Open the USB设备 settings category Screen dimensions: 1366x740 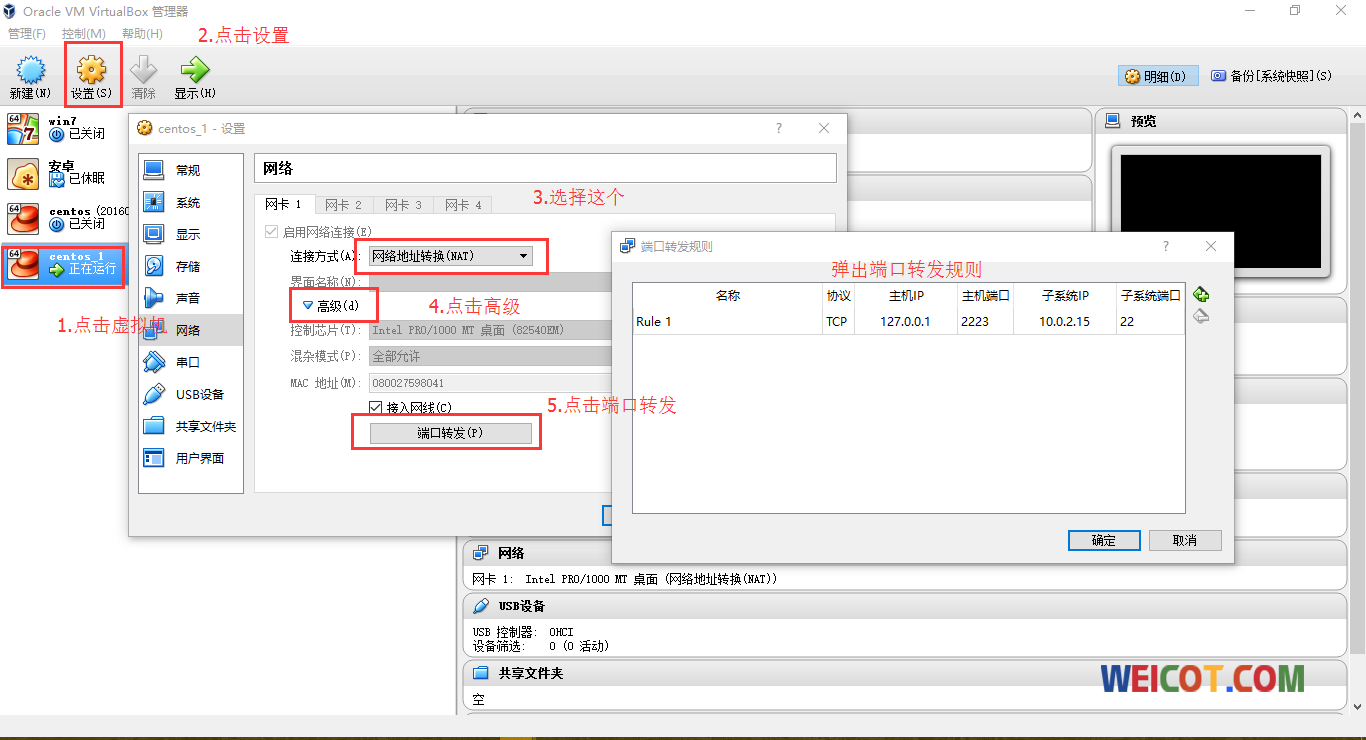click(x=190, y=394)
